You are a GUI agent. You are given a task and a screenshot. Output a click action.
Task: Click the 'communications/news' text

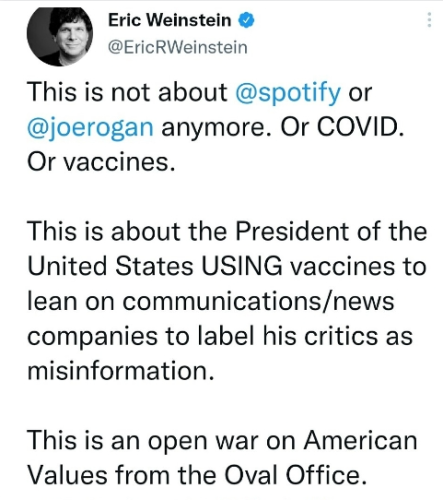[x=258, y=302]
